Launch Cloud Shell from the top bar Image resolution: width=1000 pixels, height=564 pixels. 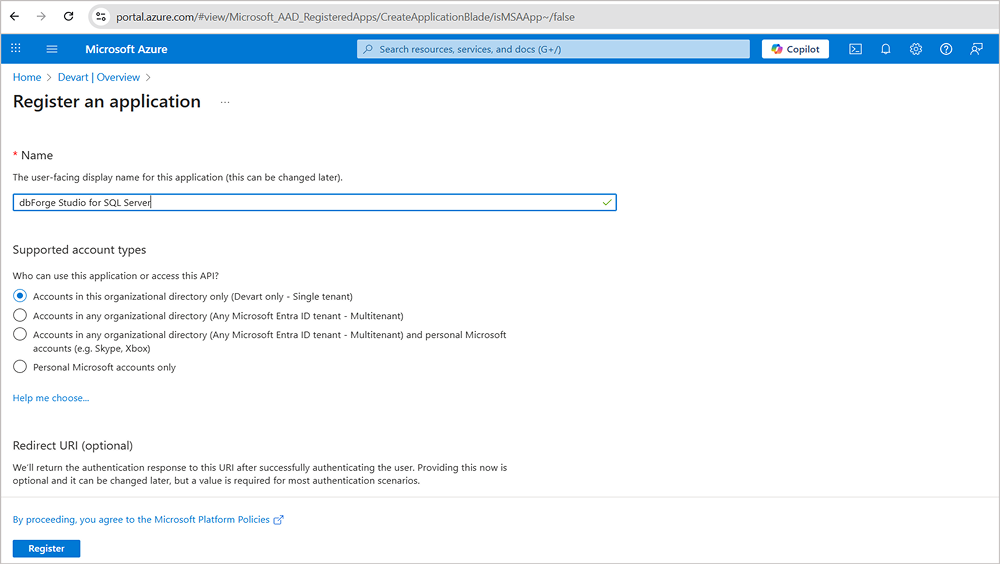click(x=855, y=49)
